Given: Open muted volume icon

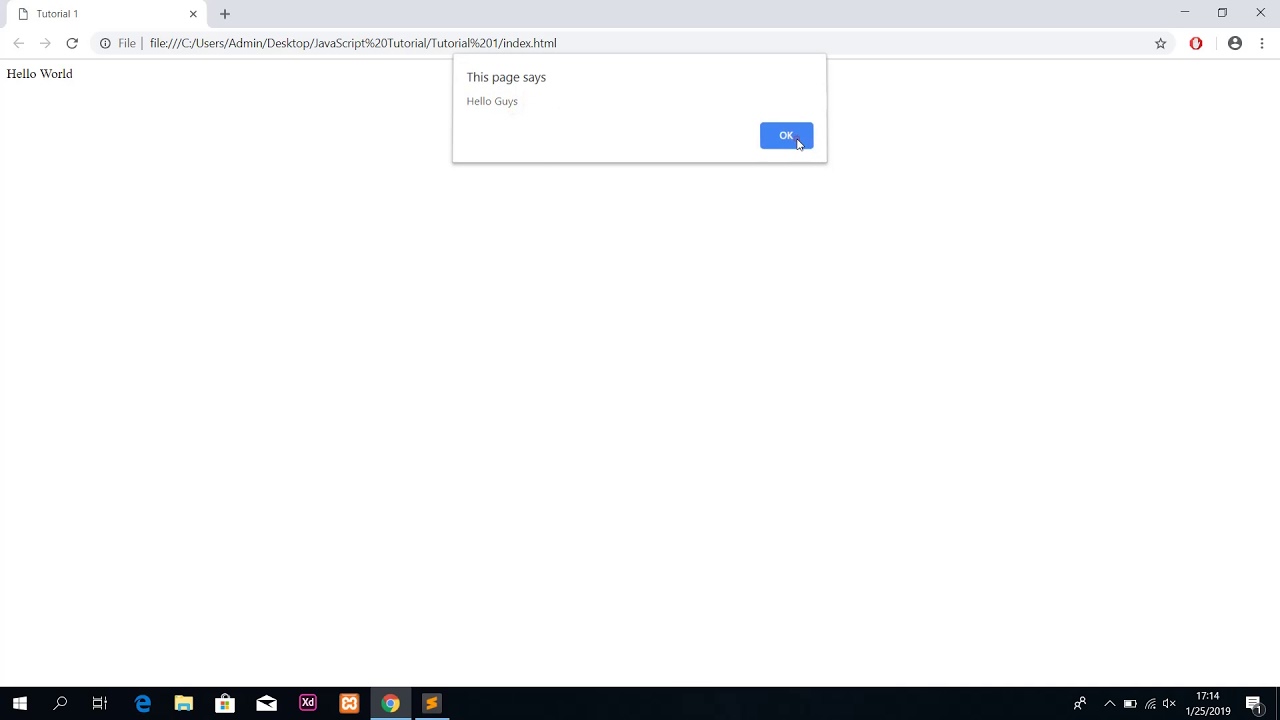Looking at the screenshot, I should [x=1169, y=704].
